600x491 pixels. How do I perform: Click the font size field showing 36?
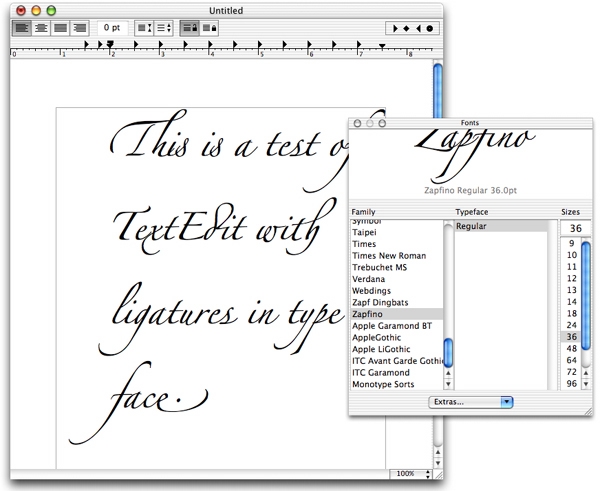(x=576, y=228)
